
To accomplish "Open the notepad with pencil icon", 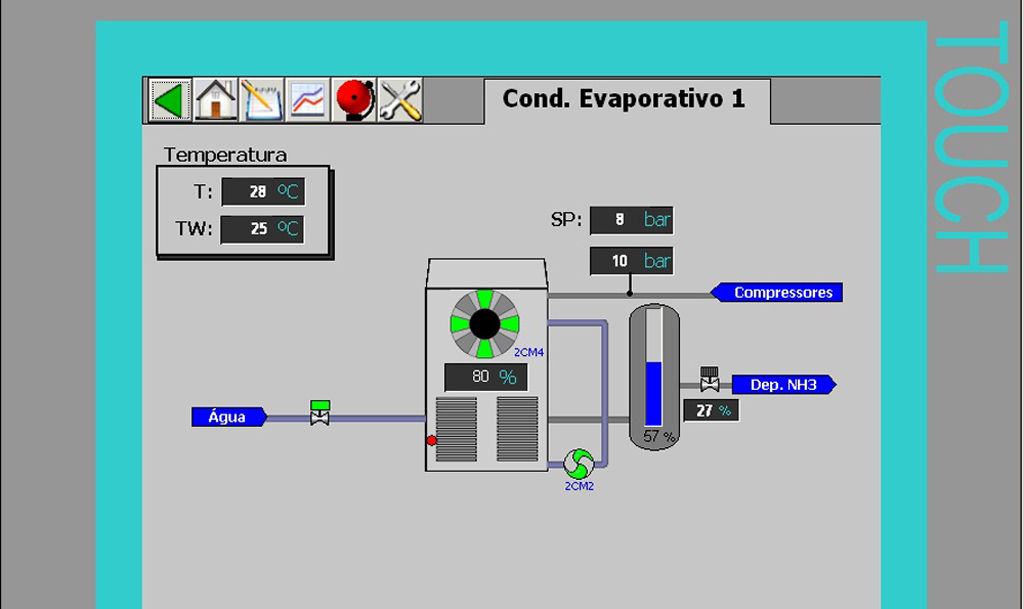I will click(x=262, y=100).
